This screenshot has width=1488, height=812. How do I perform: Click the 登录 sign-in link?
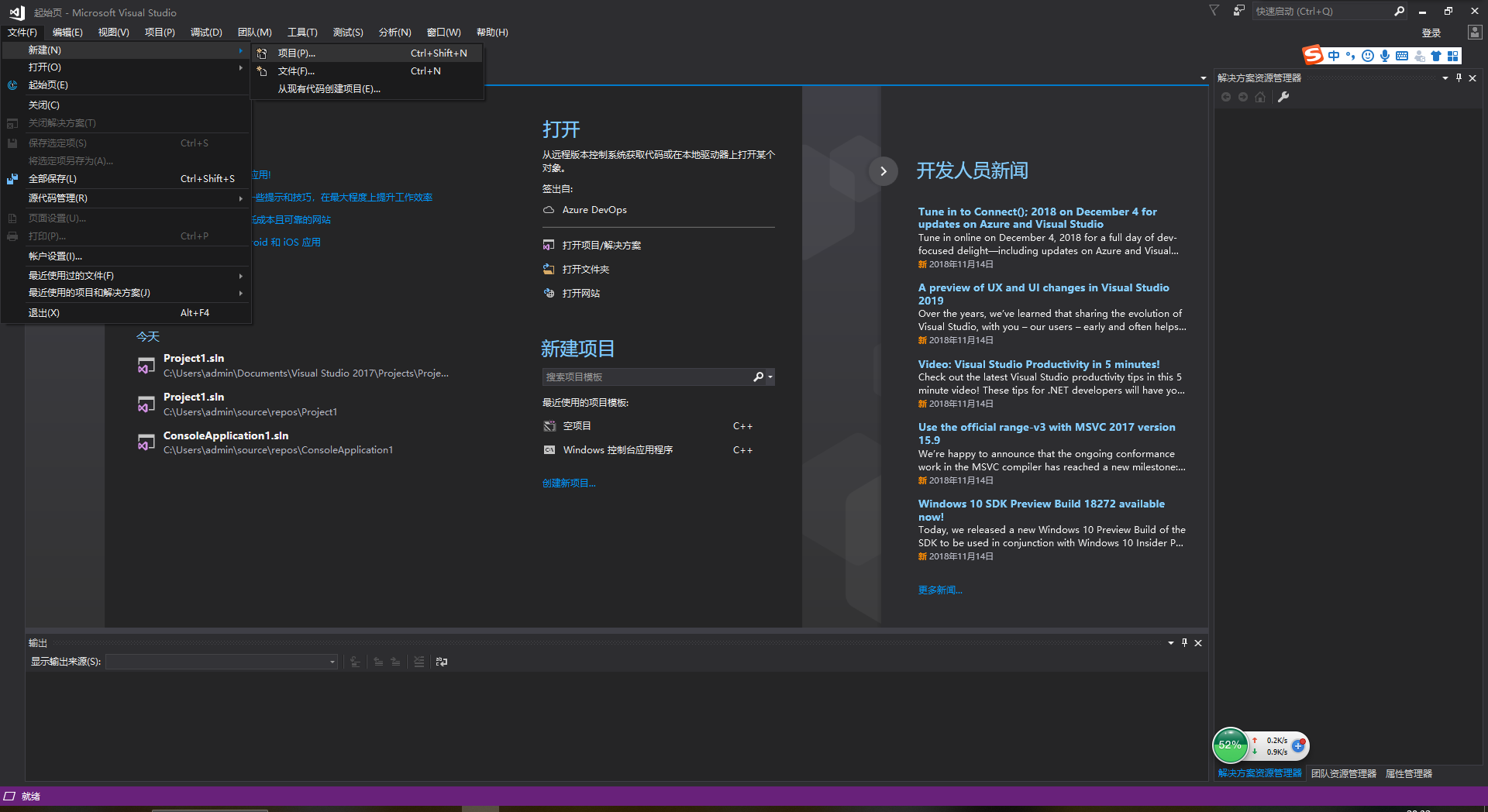[x=1431, y=33]
